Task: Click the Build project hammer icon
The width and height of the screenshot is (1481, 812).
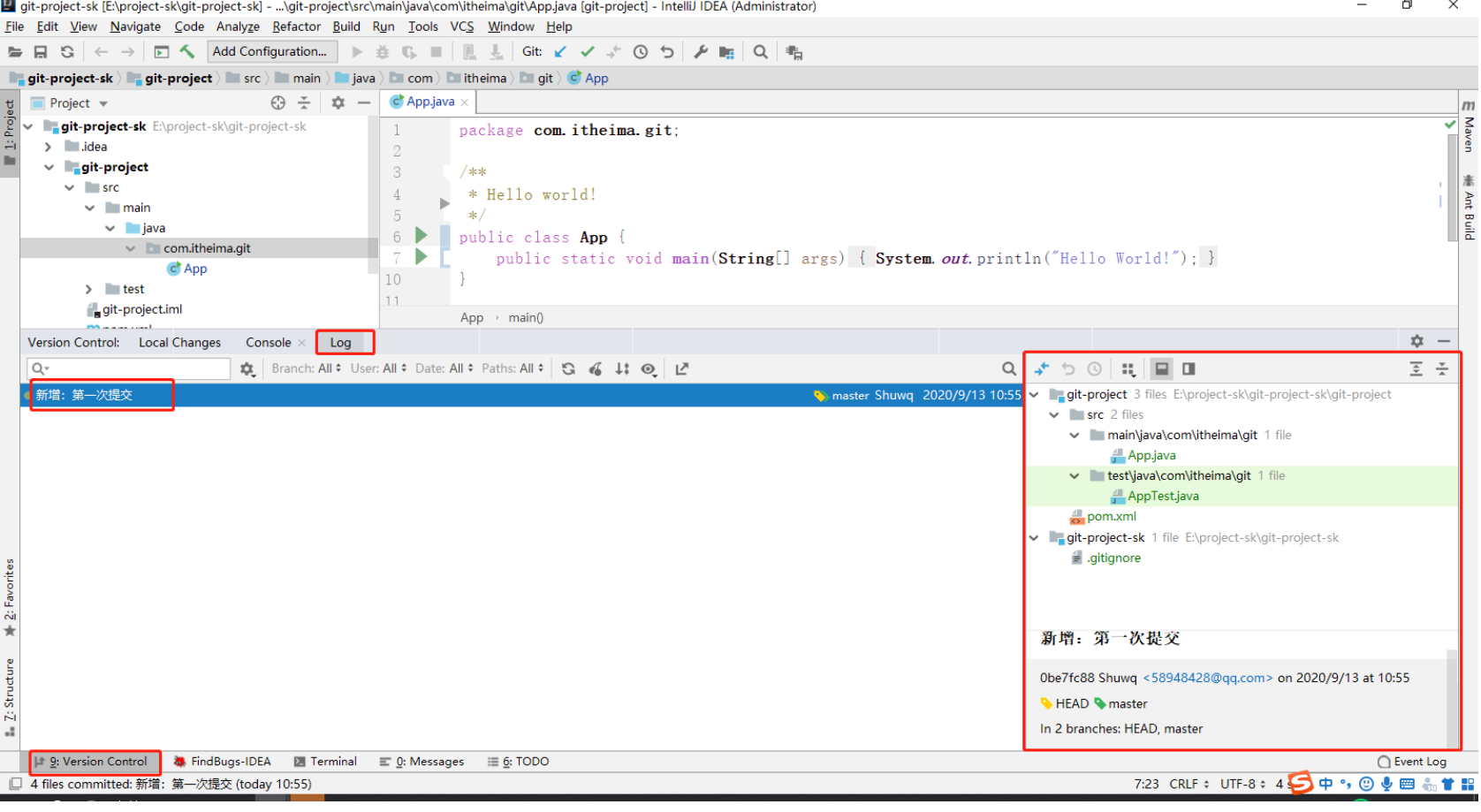Action: tap(187, 52)
